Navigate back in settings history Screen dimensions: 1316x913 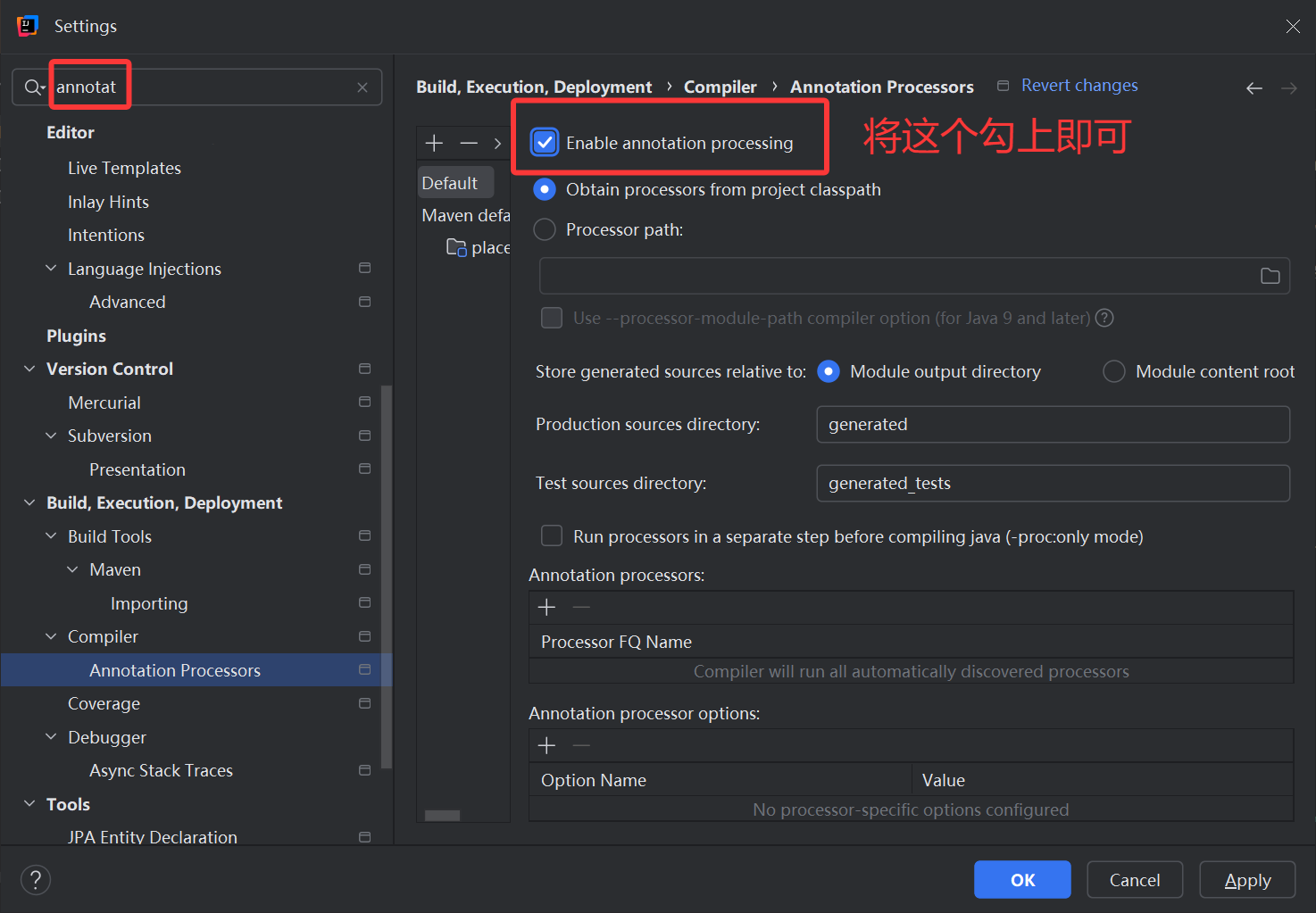pos(1254,87)
